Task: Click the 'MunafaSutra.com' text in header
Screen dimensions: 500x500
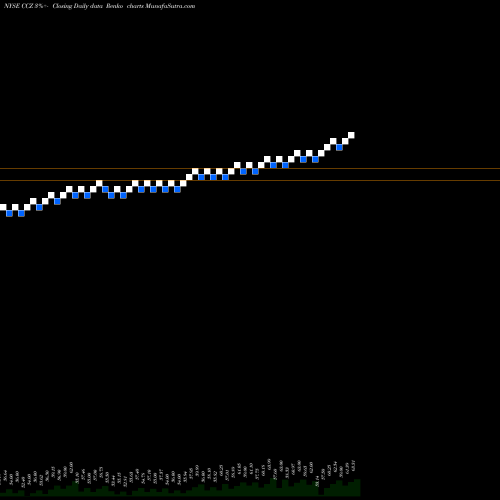Action: (170, 6)
